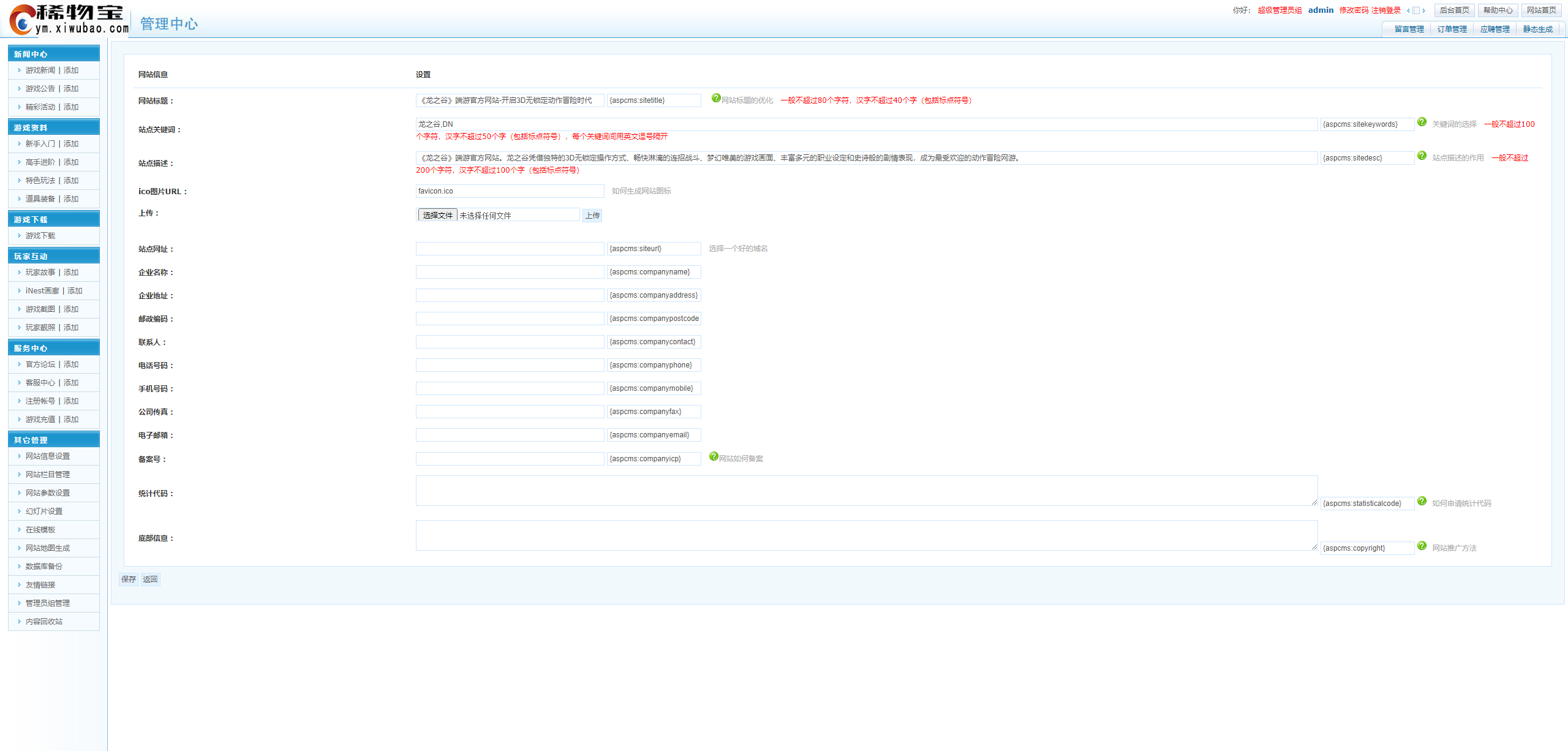Open 网站栏目管理 in the sidebar

pos(48,475)
